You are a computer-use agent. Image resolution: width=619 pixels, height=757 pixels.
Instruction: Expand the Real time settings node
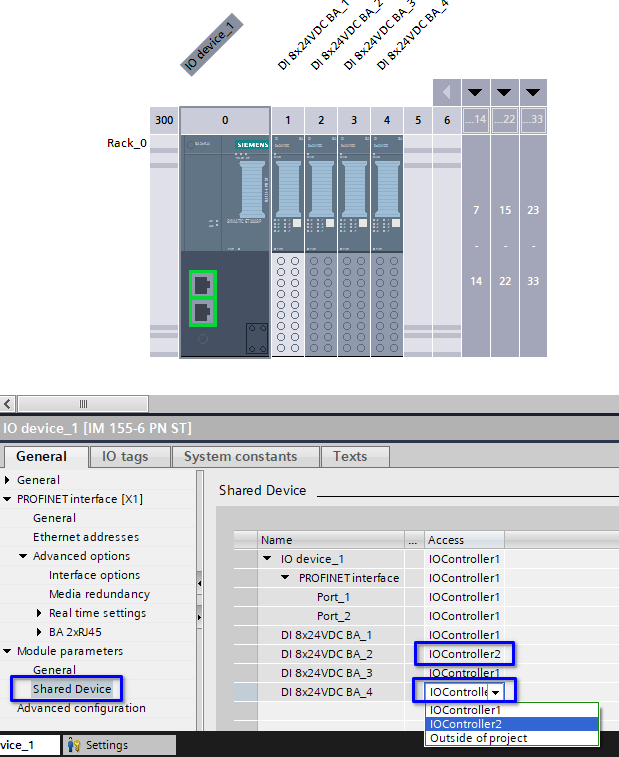pos(40,613)
